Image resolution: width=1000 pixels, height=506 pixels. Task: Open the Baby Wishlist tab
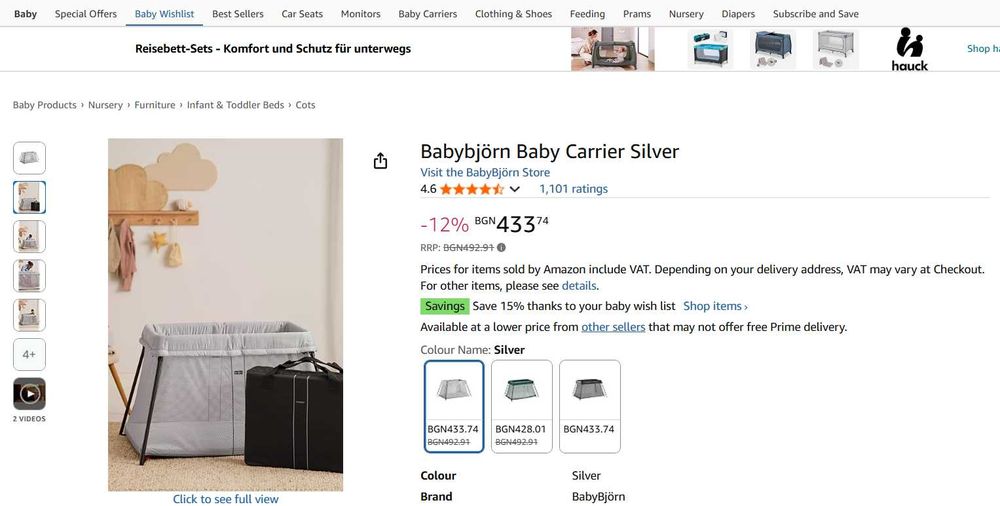click(x=164, y=14)
